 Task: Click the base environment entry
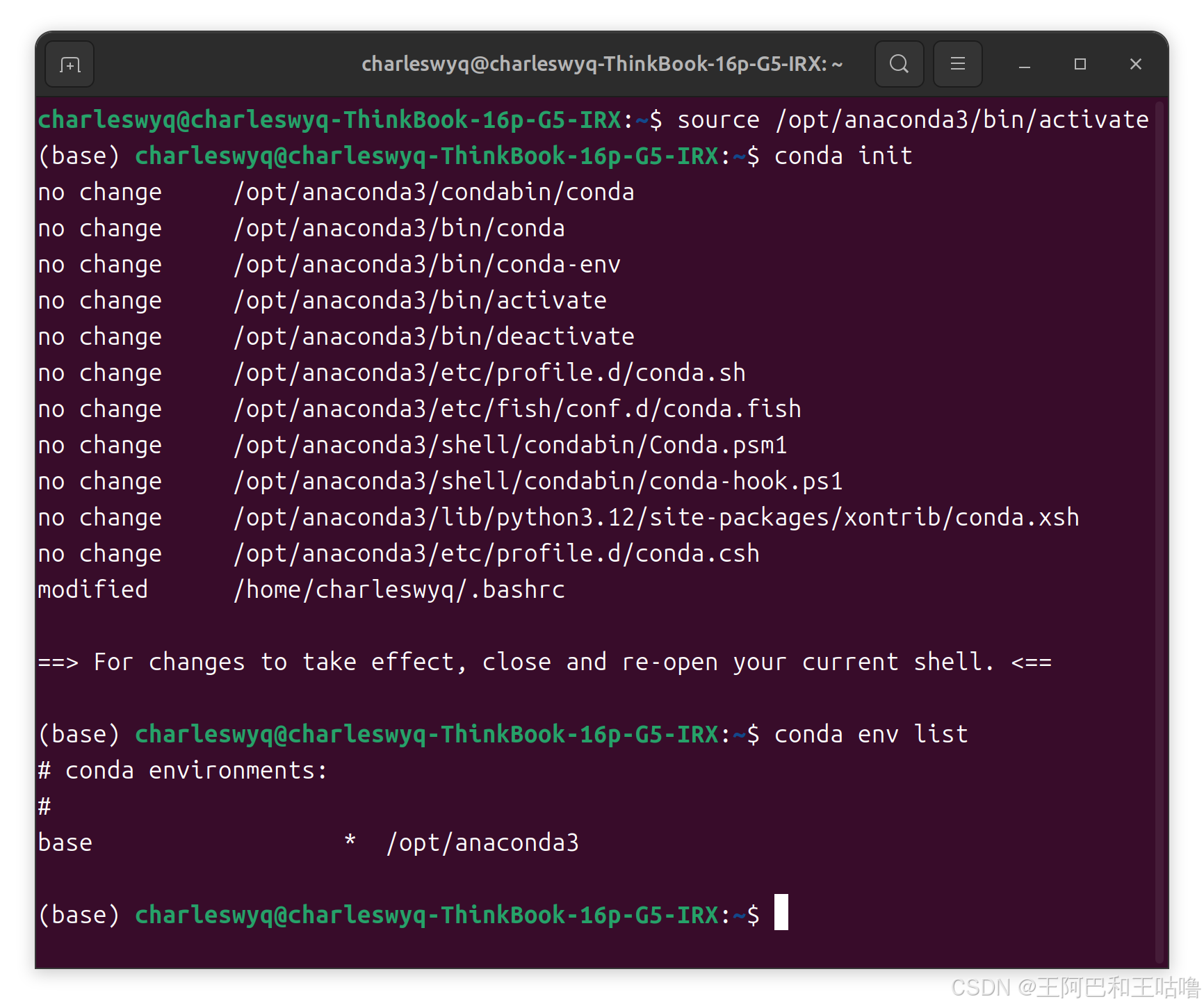[65, 842]
